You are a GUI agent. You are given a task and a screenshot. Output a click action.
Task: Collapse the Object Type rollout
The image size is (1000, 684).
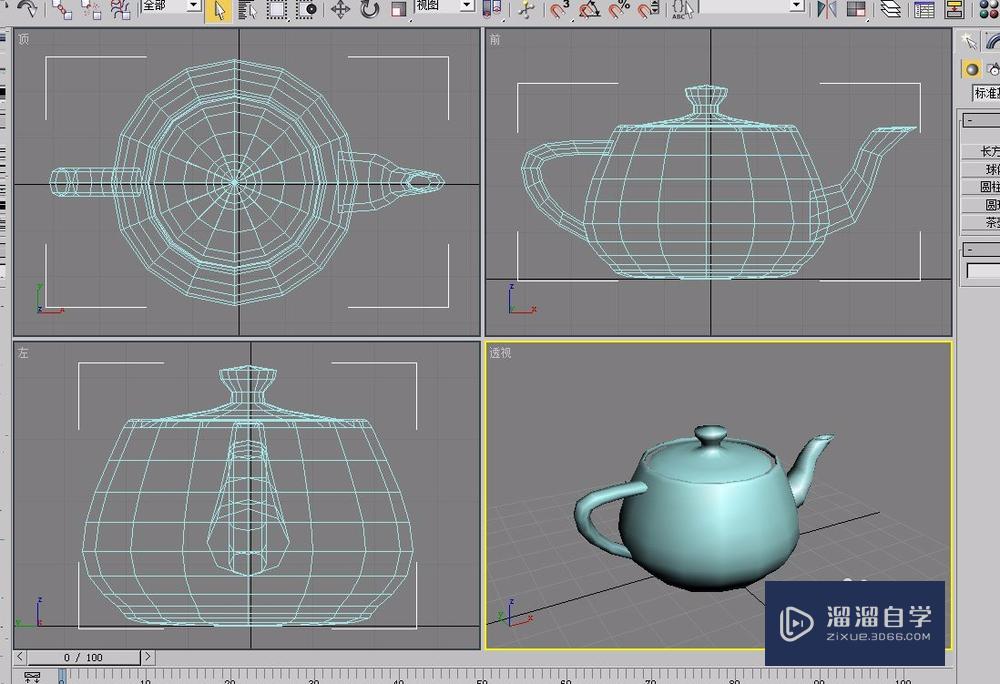981,120
